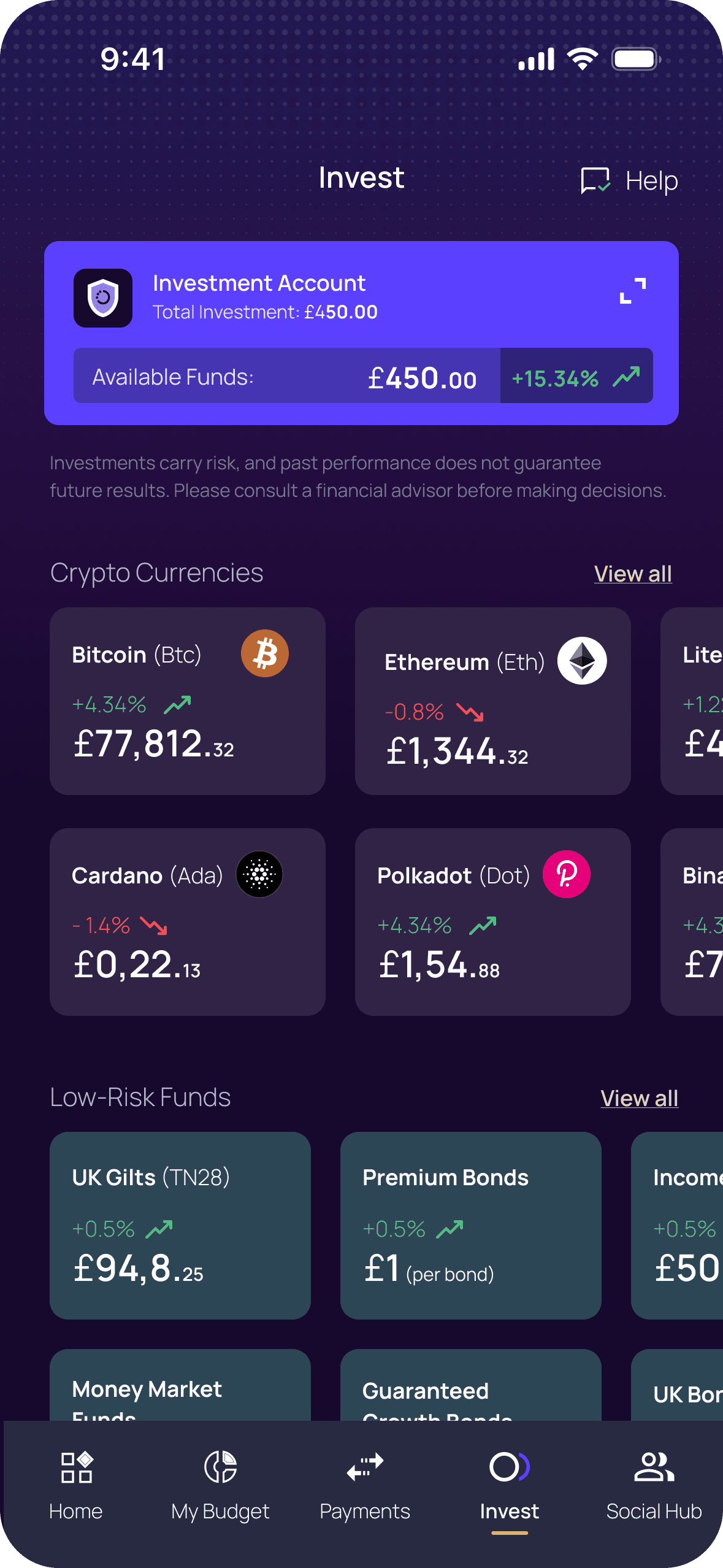Open the UK Gilts (TN28) card
This screenshot has height=1568, width=723.
tap(180, 1225)
